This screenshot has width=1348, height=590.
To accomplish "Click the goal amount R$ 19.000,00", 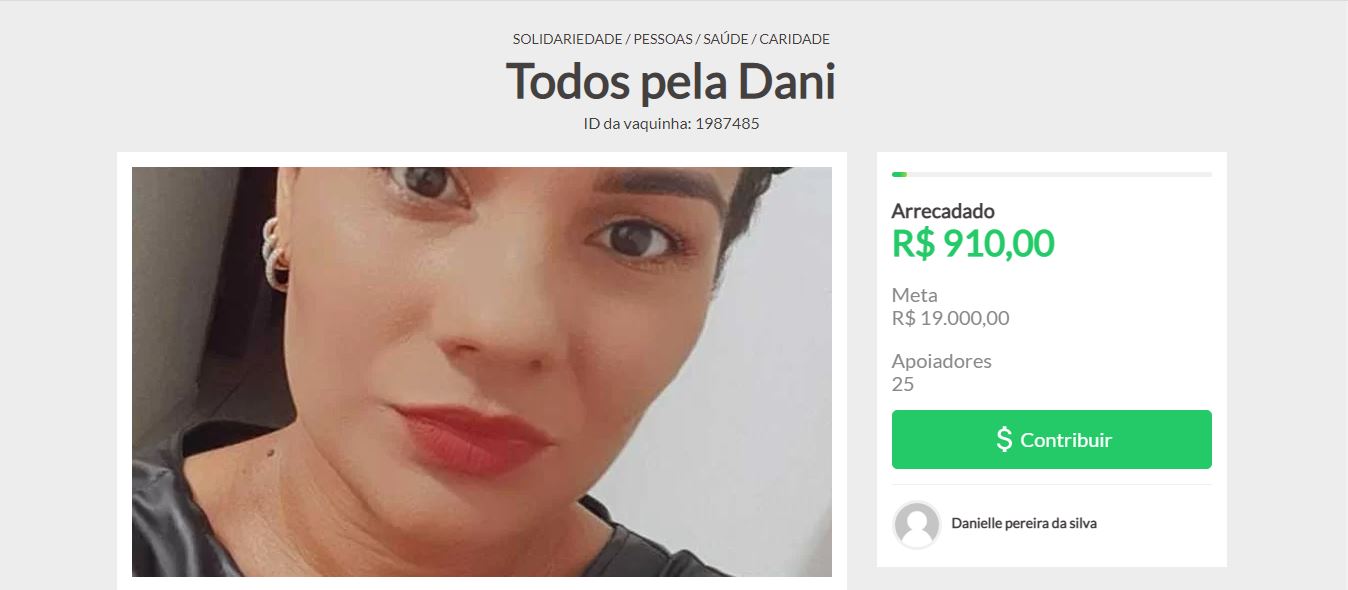I will (950, 319).
